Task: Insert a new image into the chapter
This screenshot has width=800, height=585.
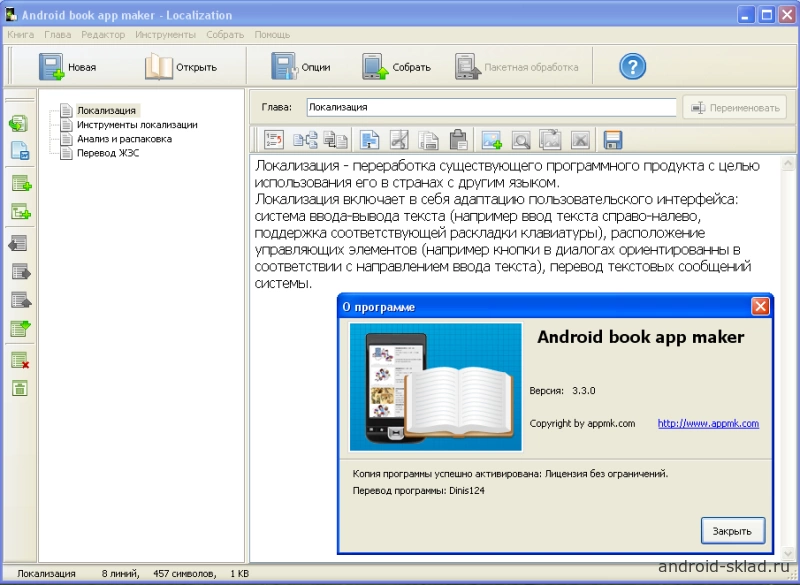Action: [492, 138]
